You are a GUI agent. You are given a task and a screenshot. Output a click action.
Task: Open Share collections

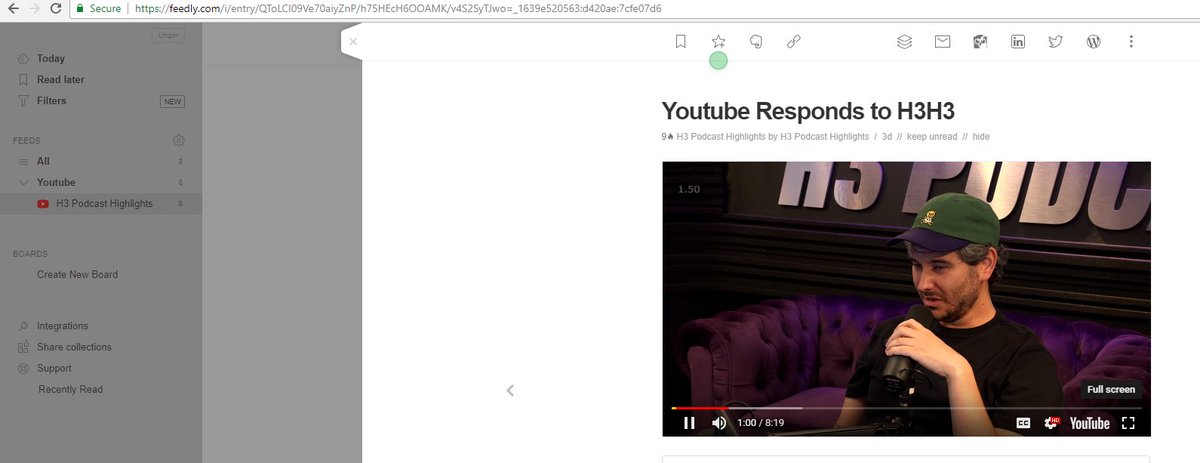click(74, 347)
